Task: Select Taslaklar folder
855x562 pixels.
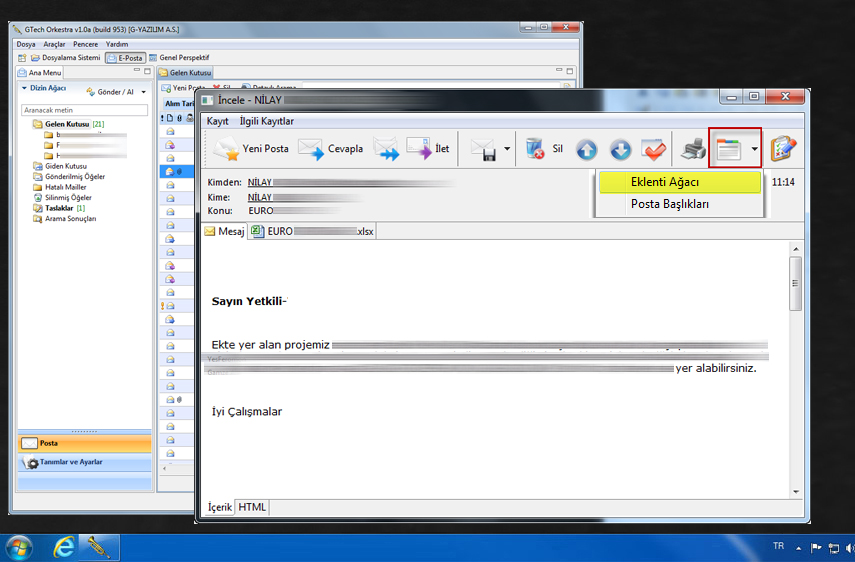Action: coord(59,208)
